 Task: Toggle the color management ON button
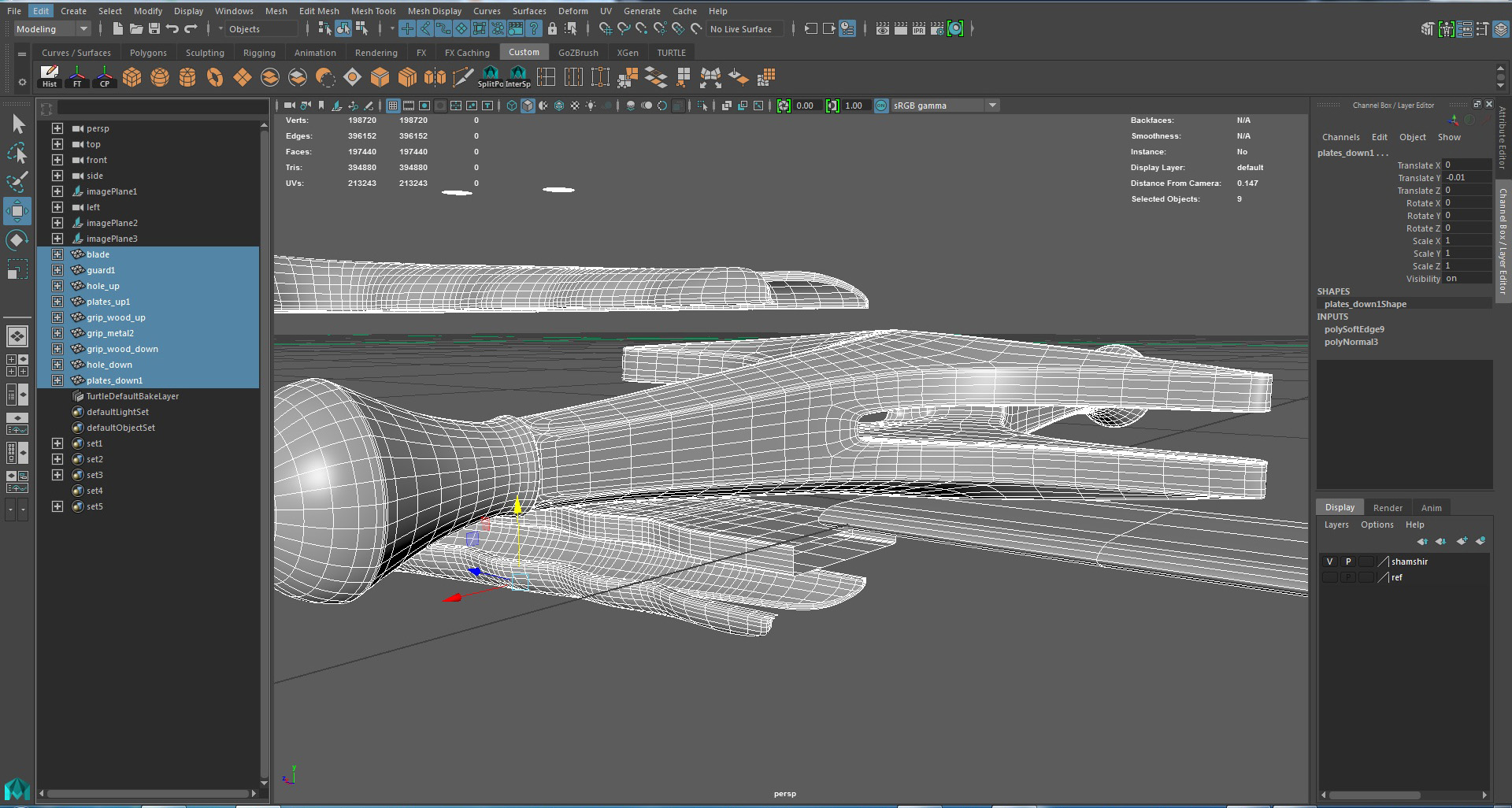[881, 106]
